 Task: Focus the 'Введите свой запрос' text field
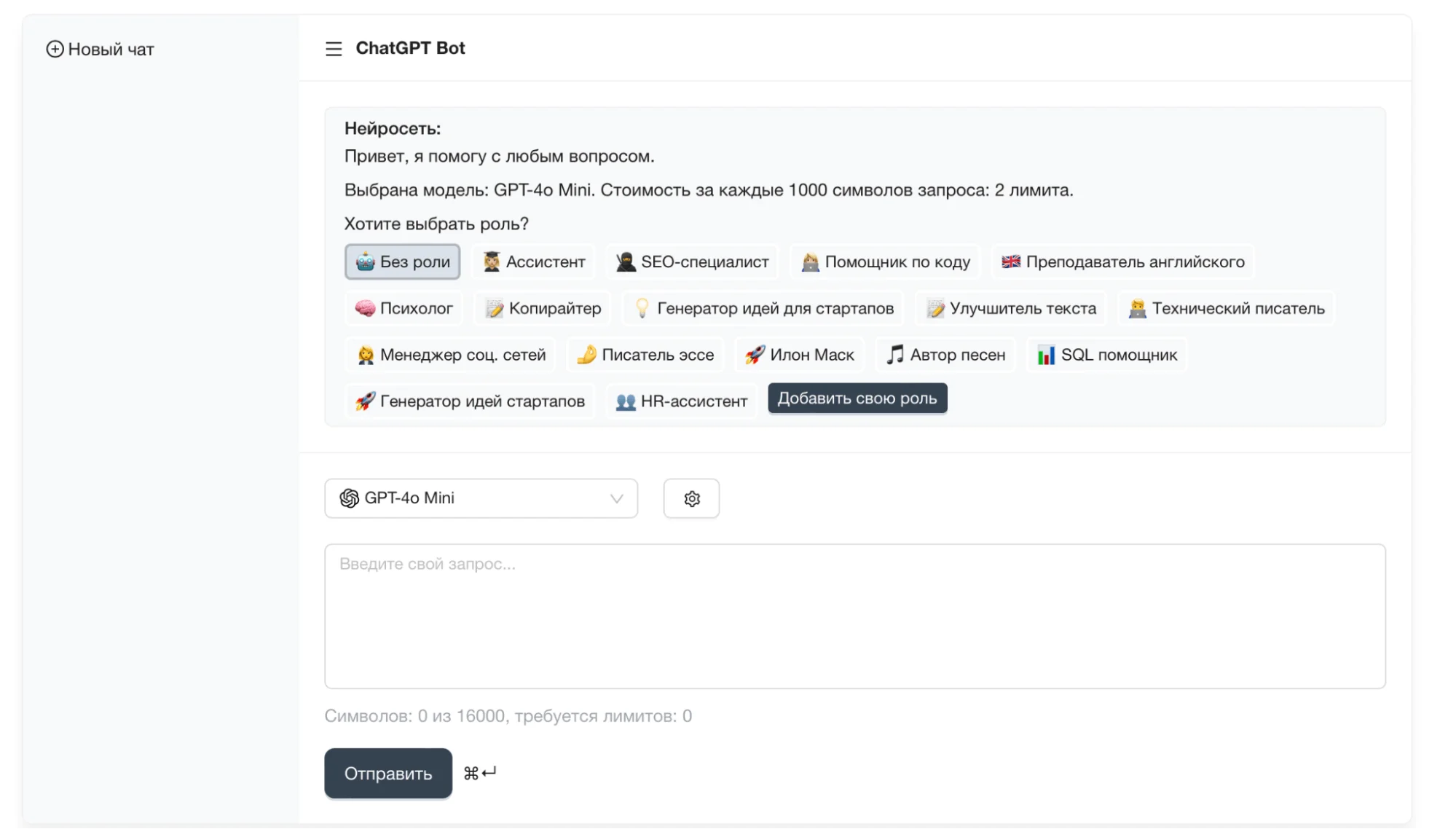click(x=854, y=616)
